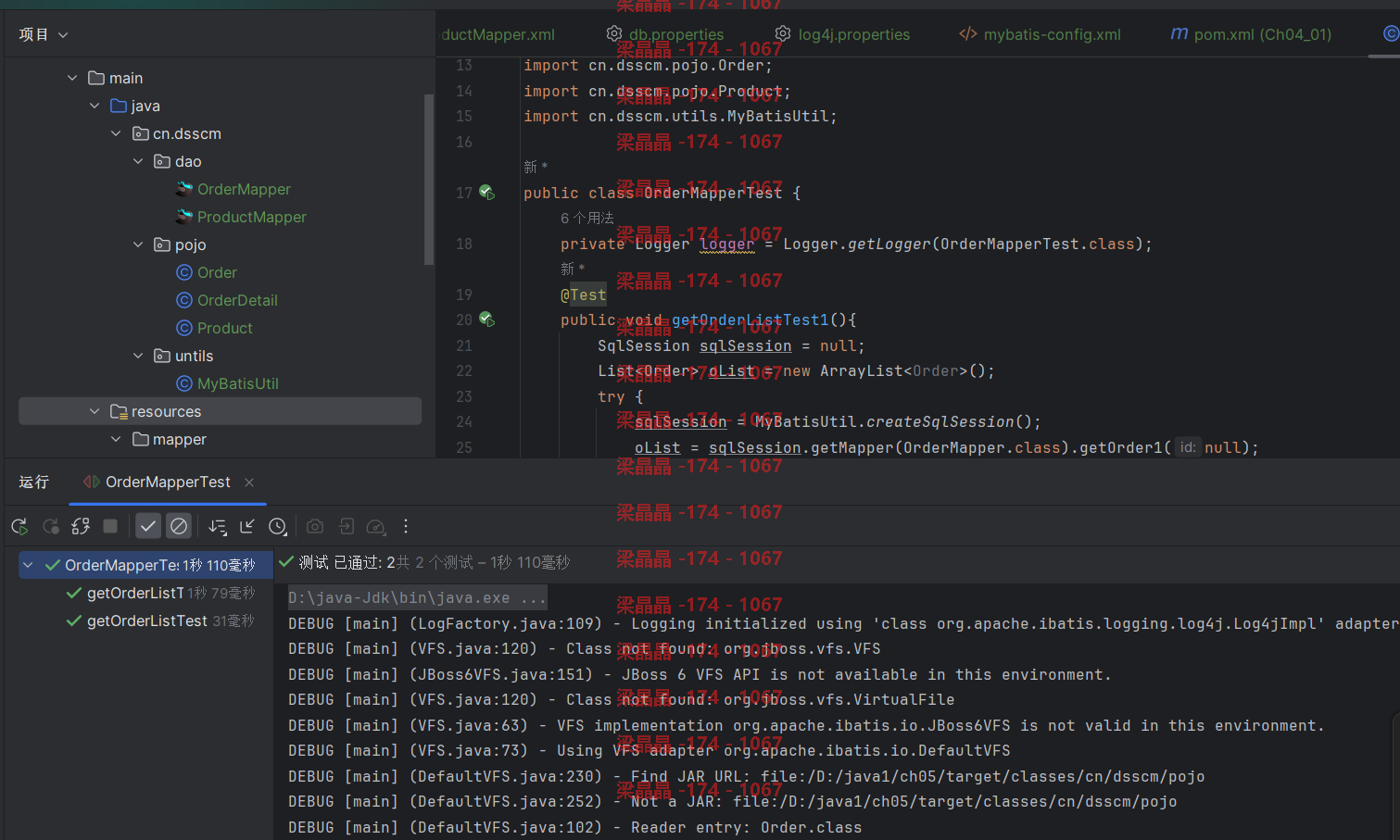Viewport: 1400px width, 840px height.
Task: Click JBoss6VFS.java:151 console link
Action: [500, 674]
